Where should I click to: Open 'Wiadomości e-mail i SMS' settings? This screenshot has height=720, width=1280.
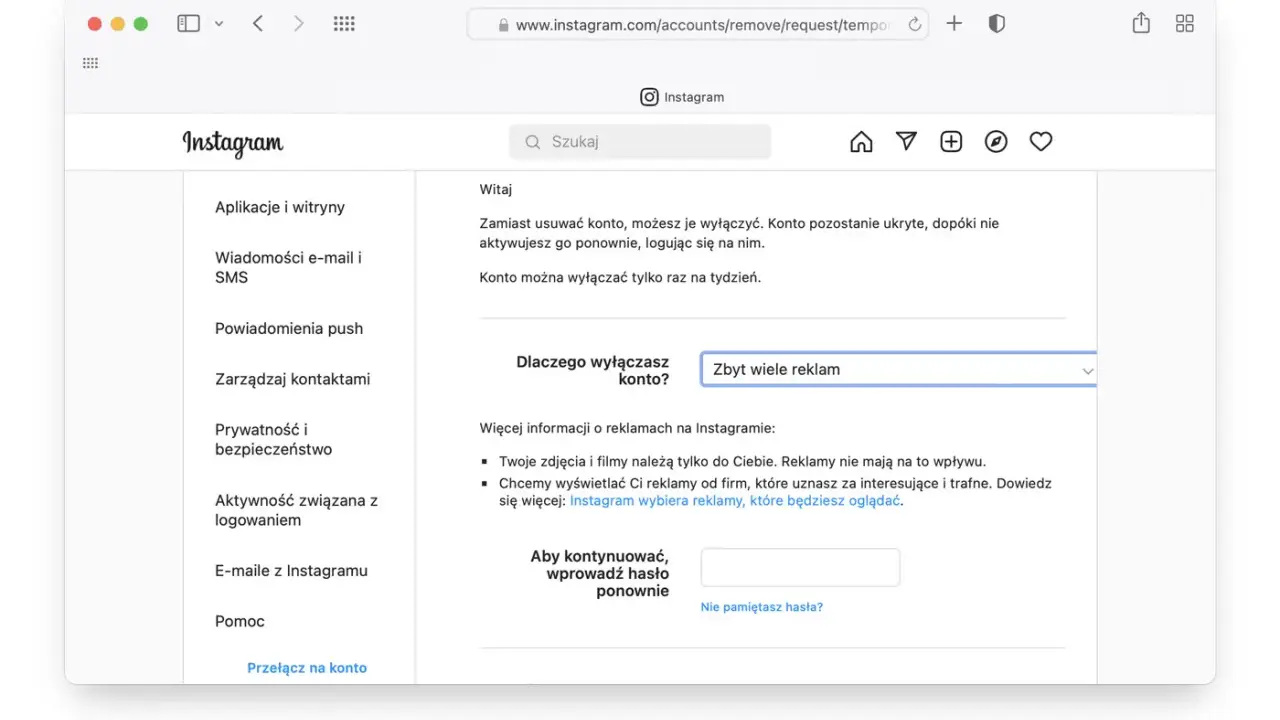point(288,267)
